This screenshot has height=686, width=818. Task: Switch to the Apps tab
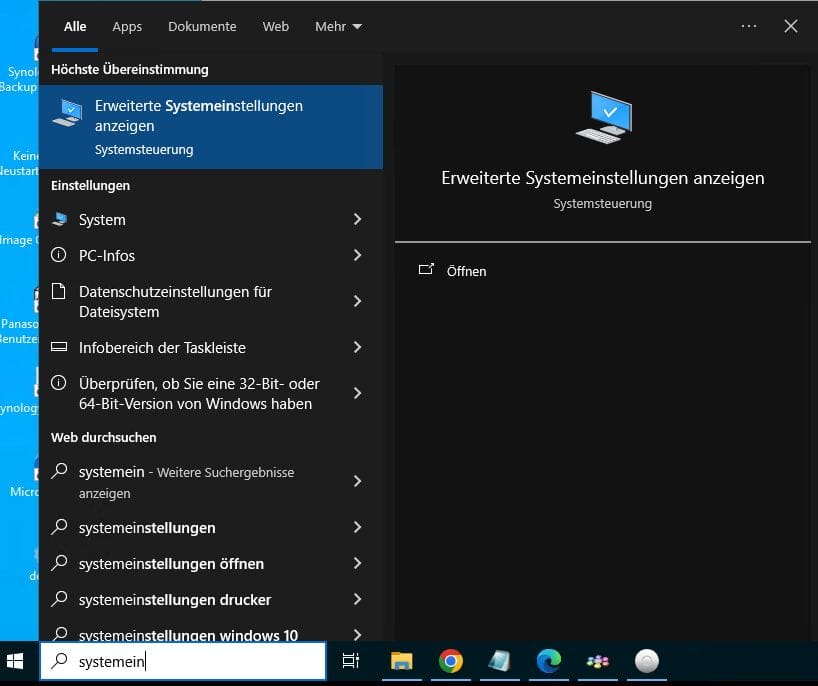point(126,26)
